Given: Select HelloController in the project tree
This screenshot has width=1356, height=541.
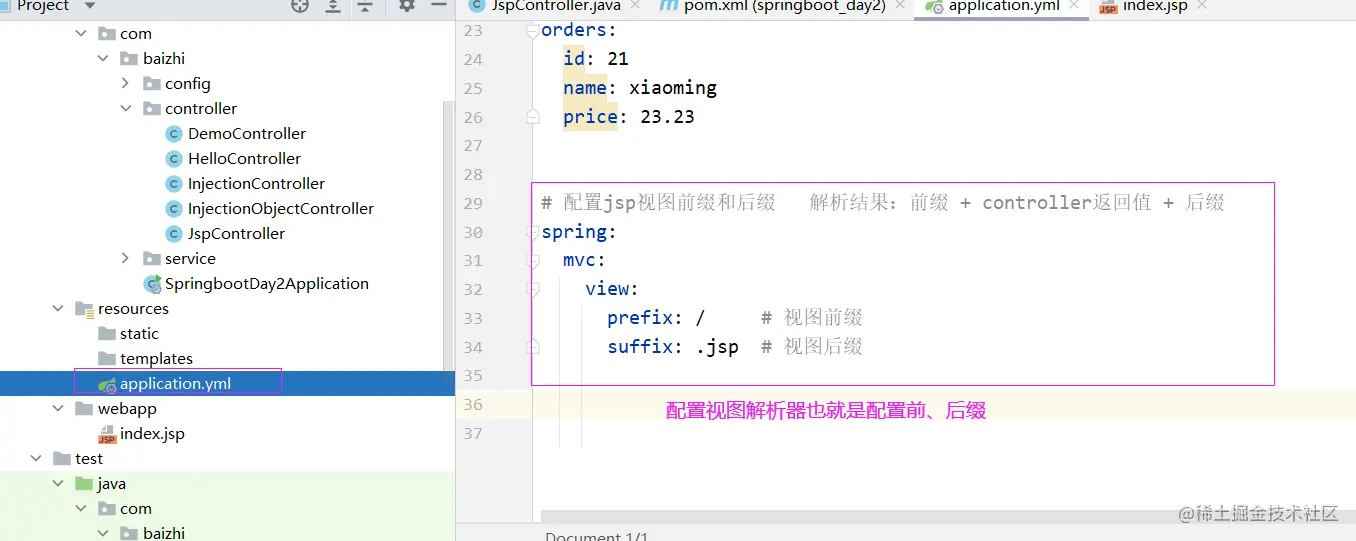Looking at the screenshot, I should tap(244, 159).
